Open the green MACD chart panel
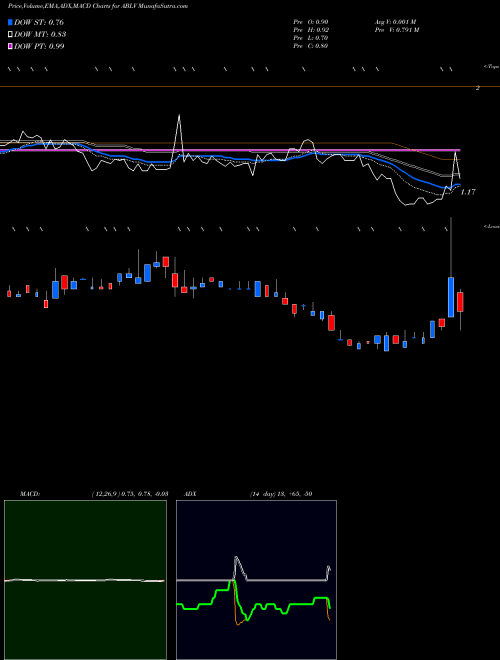The height and width of the screenshot is (660, 500). pos(85,580)
